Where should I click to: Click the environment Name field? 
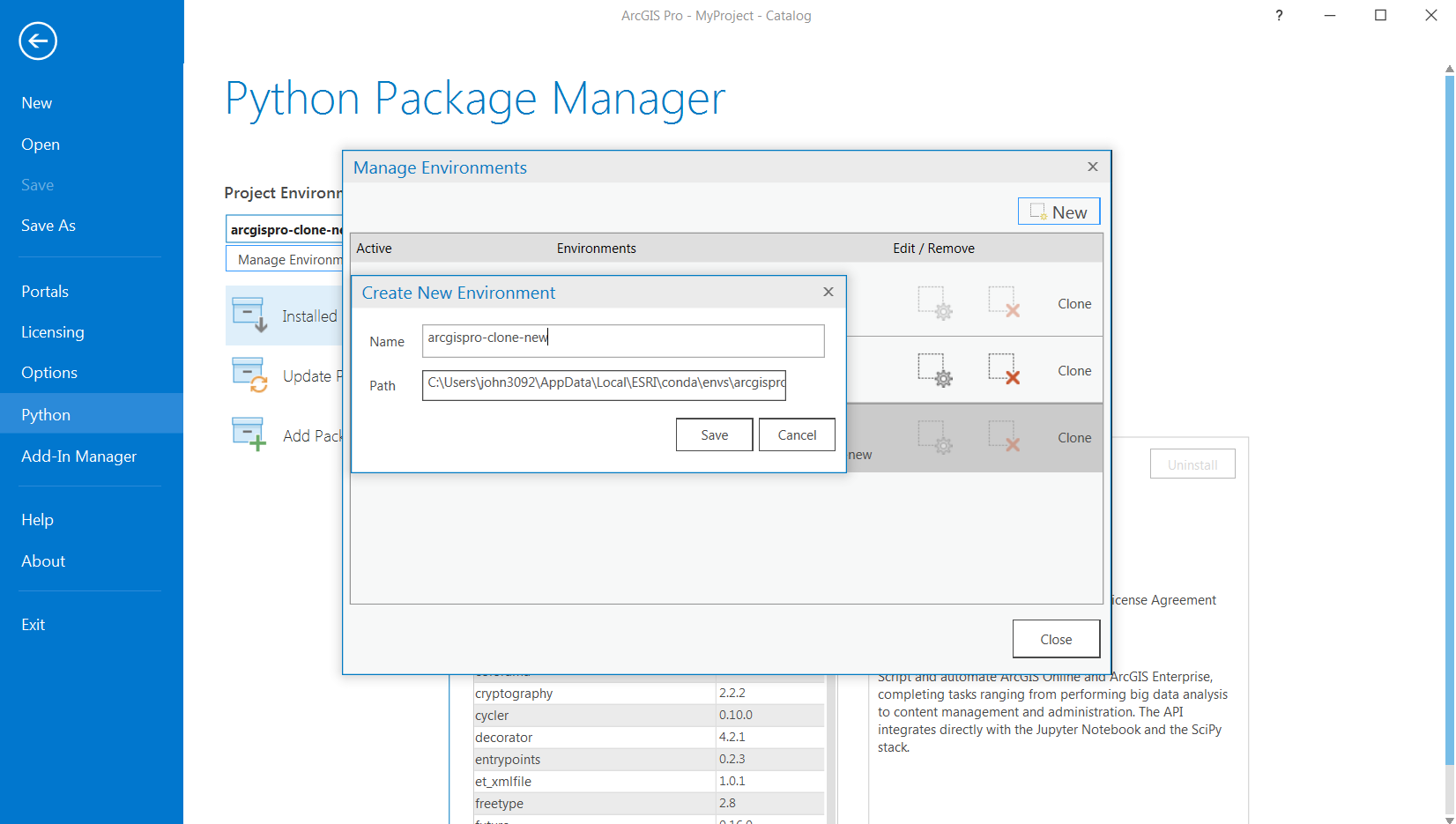point(623,341)
